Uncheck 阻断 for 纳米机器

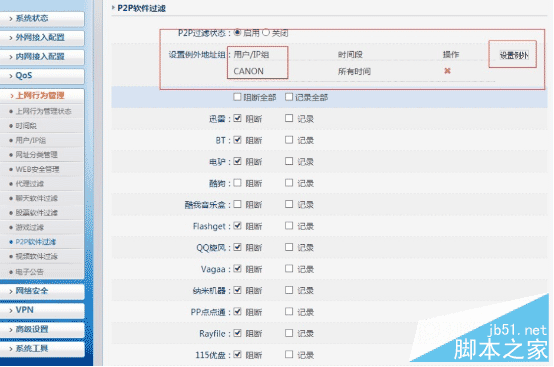coord(237,290)
